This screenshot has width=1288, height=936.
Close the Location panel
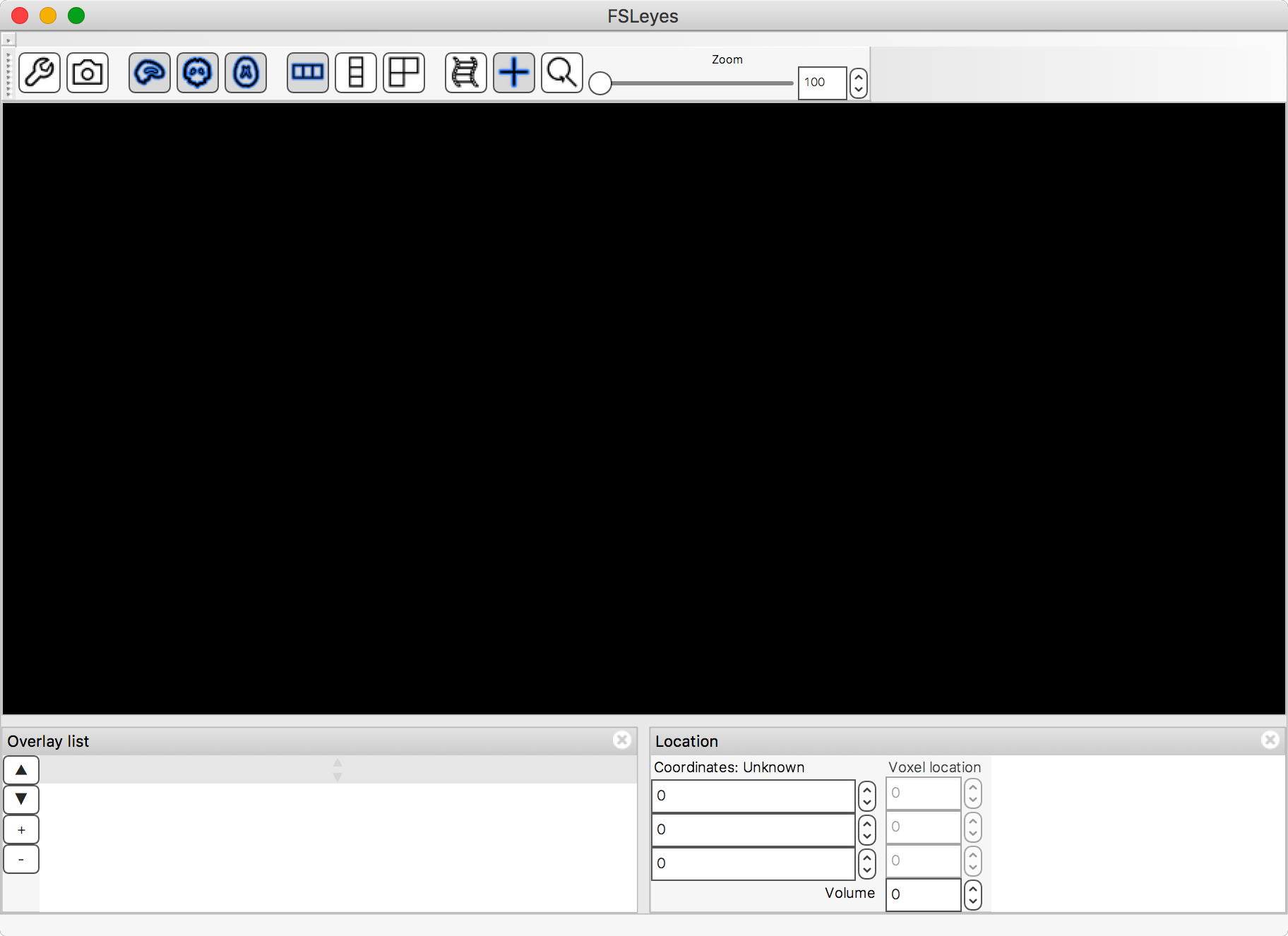point(1271,740)
